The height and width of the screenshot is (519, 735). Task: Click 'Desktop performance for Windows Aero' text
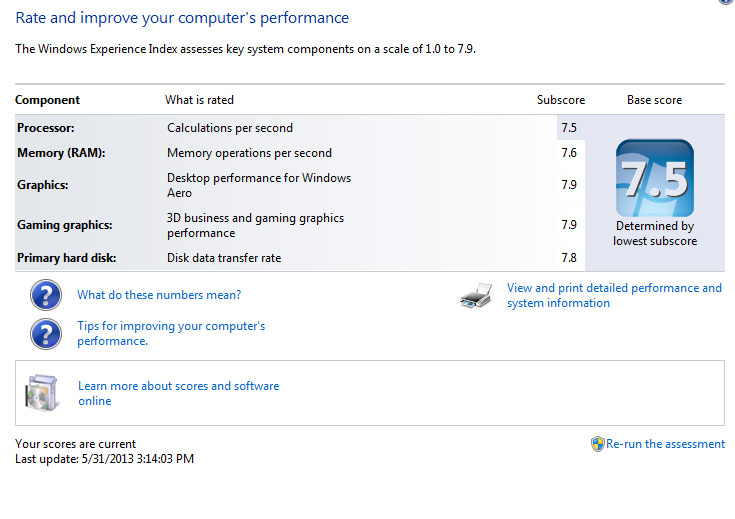[x=259, y=185]
